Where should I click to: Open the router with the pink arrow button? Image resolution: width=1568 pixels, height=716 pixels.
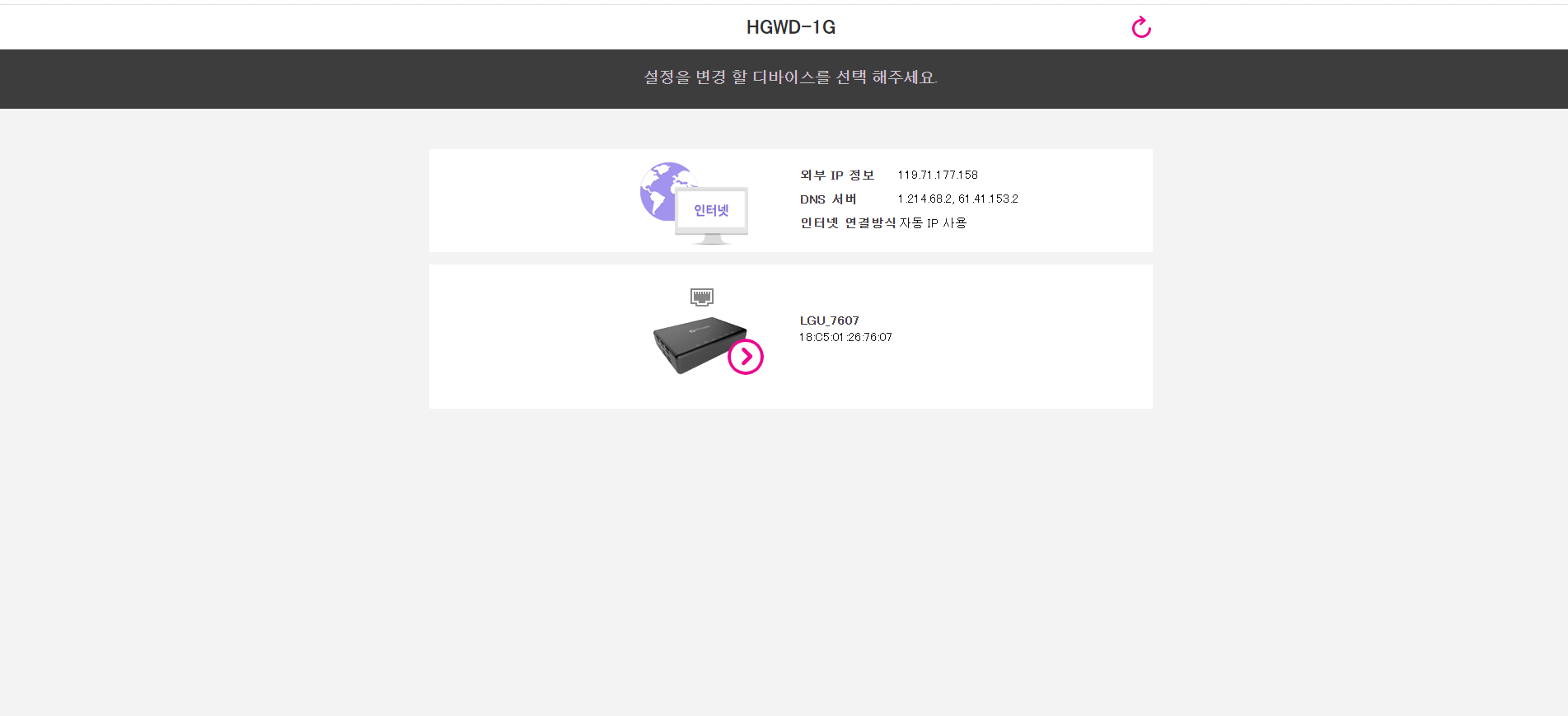pyautogui.click(x=746, y=357)
